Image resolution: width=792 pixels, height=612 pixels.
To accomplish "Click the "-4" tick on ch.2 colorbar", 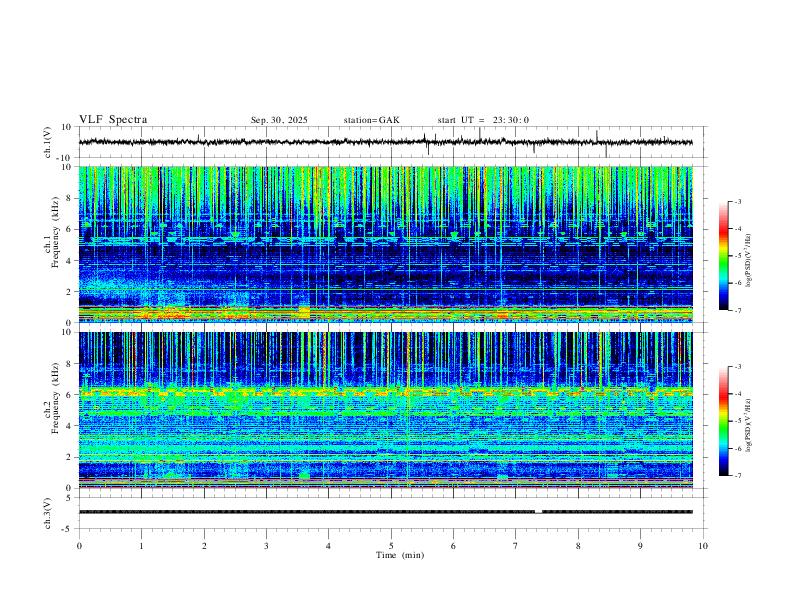I will coord(738,394).
